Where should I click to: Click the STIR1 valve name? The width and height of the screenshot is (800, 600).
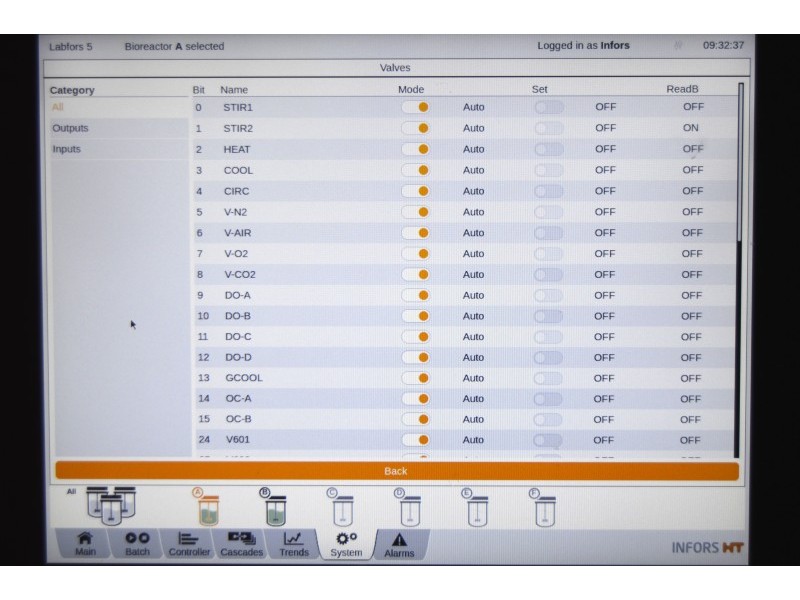point(238,107)
